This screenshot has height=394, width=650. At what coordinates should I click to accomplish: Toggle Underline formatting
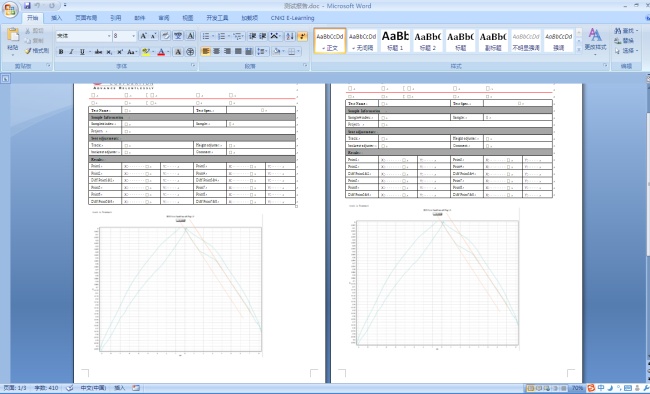coord(82,52)
